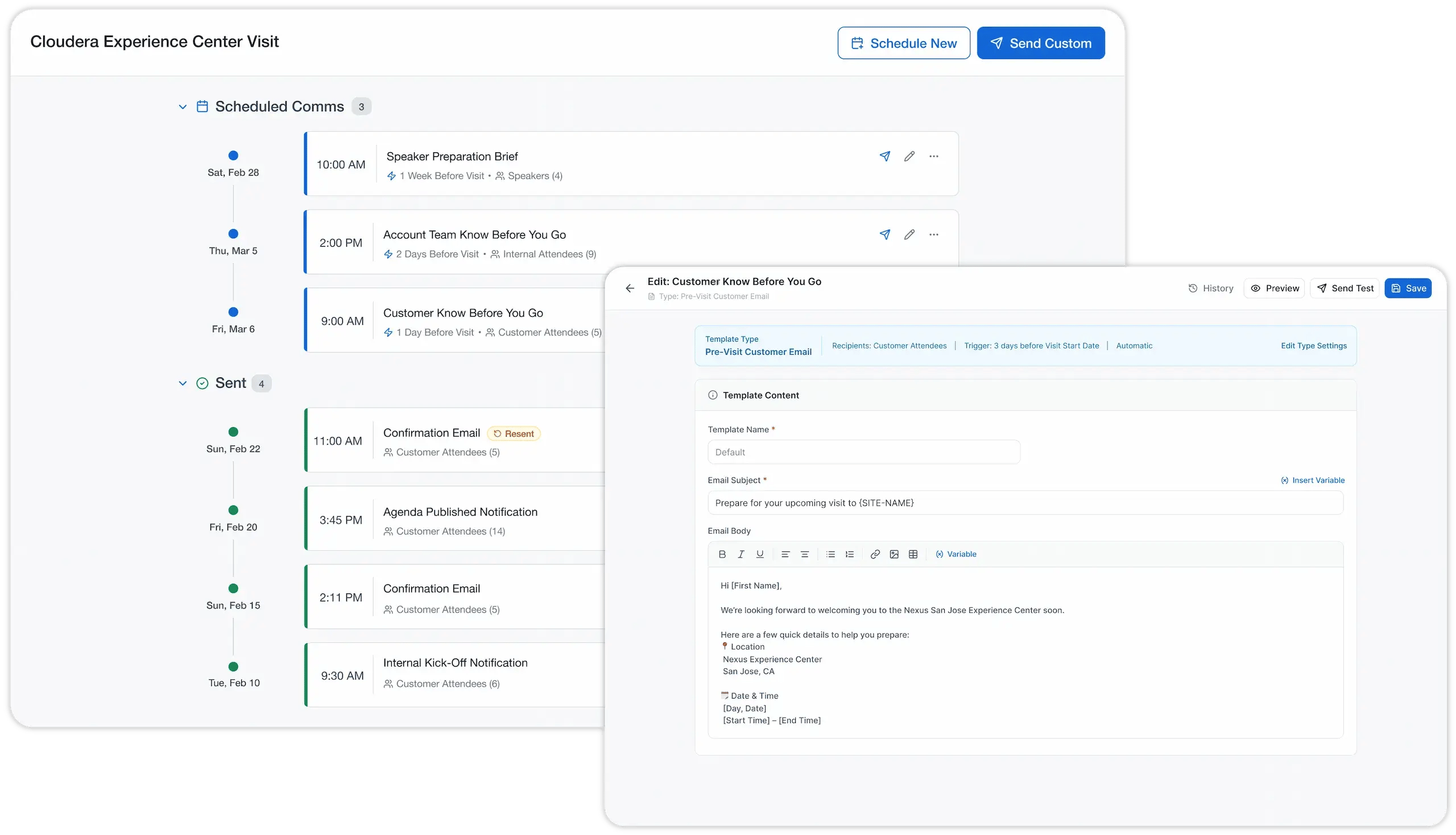This screenshot has height=835, width=1456.
Task: Insert an image into the email body
Action: (x=894, y=554)
